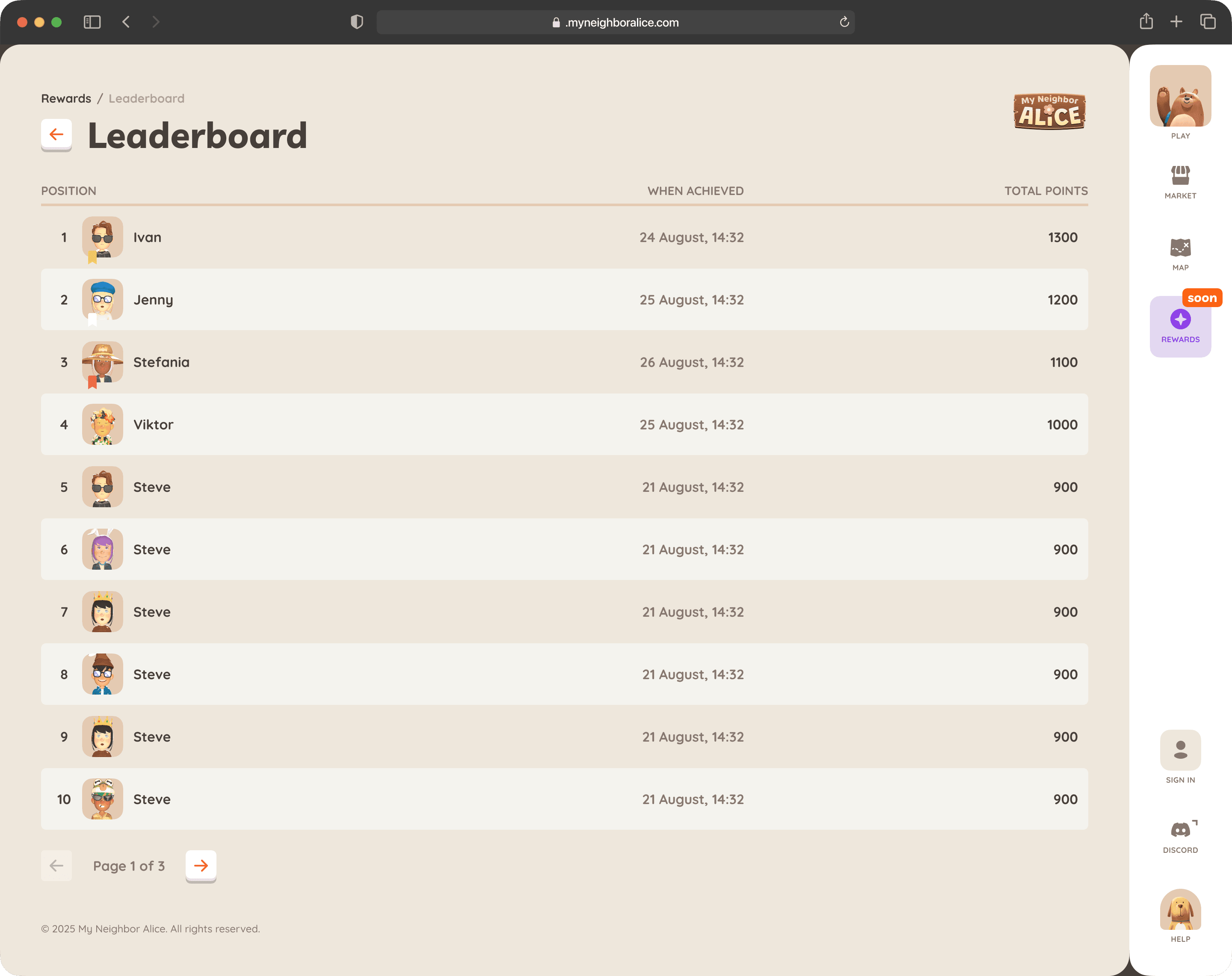
Task: Click the My Neighbor Alice logo
Action: tap(1049, 112)
